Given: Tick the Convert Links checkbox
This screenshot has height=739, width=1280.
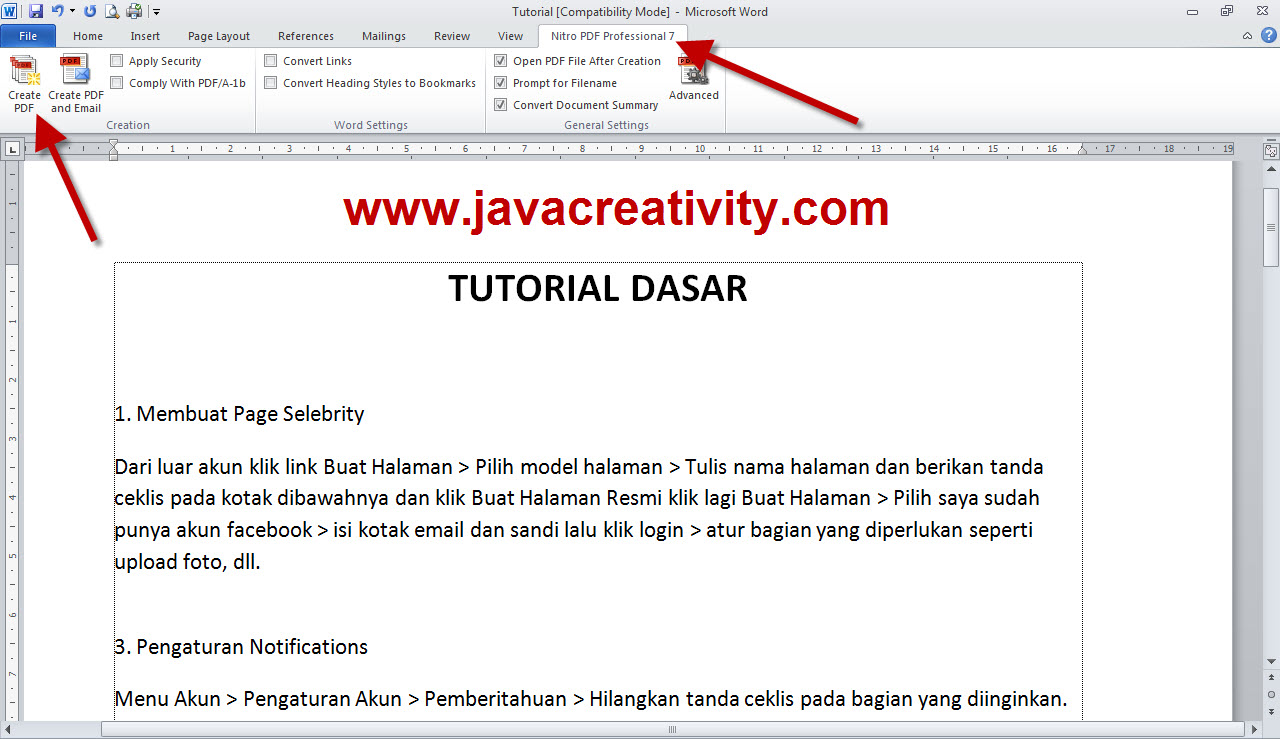Looking at the screenshot, I should pos(270,61).
